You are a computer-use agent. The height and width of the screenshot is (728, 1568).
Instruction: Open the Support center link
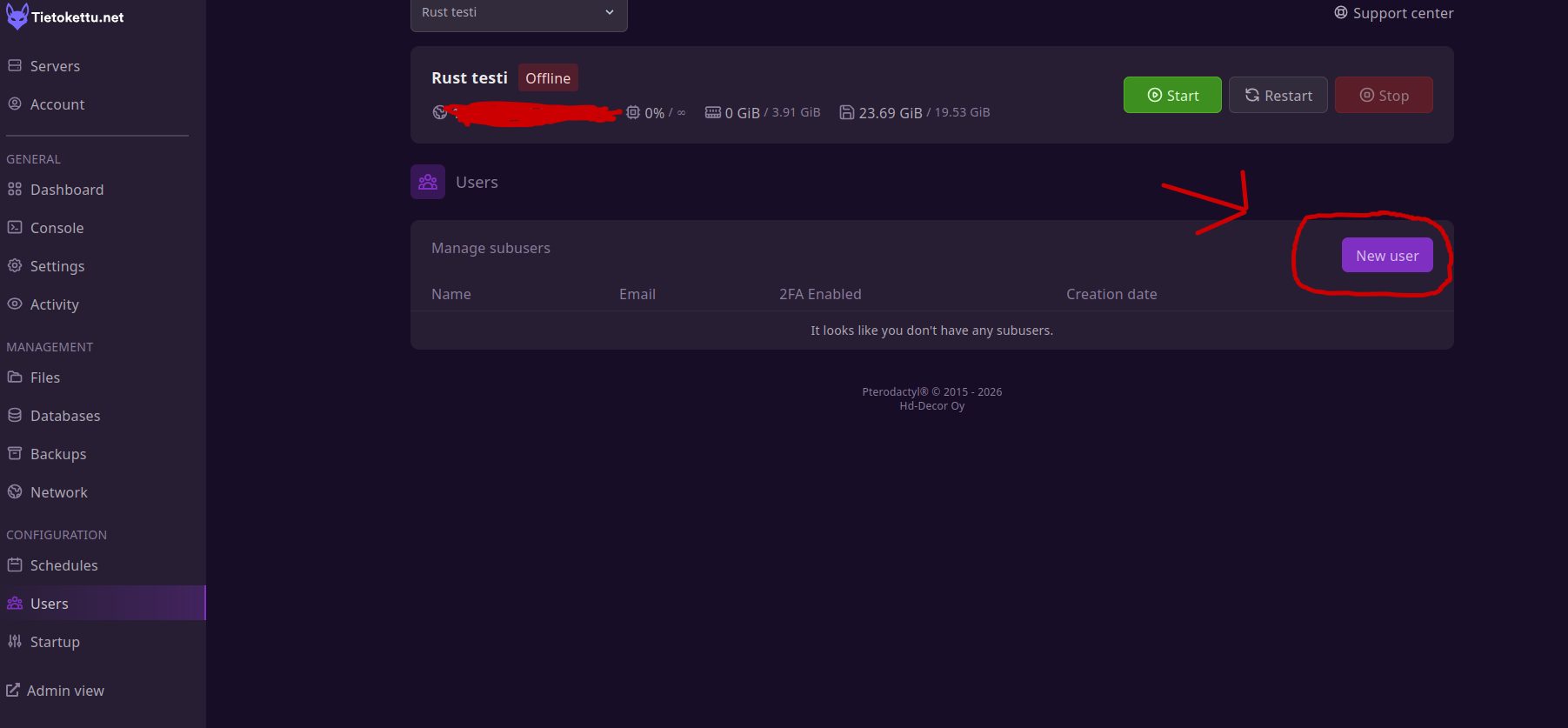tap(1394, 13)
